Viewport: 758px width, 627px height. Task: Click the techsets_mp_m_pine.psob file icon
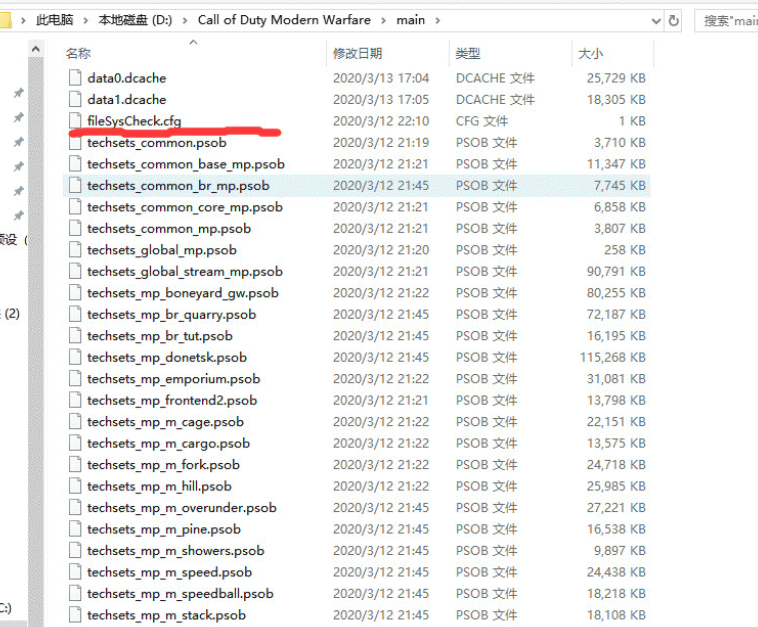75,528
